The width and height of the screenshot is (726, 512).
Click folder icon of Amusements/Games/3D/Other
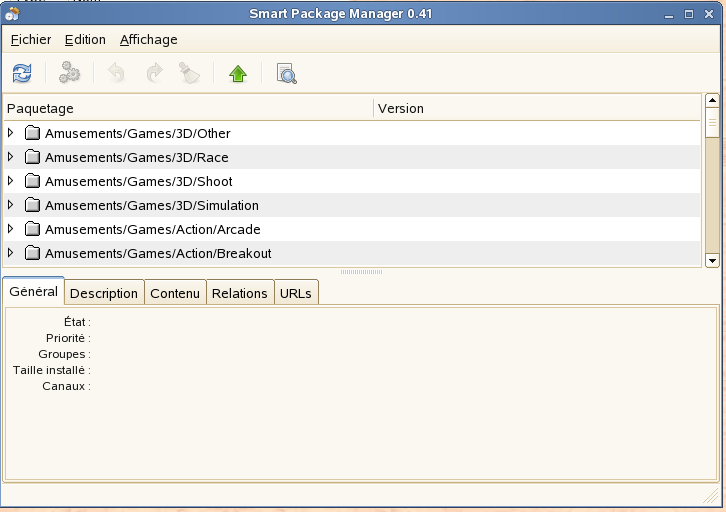pos(32,133)
